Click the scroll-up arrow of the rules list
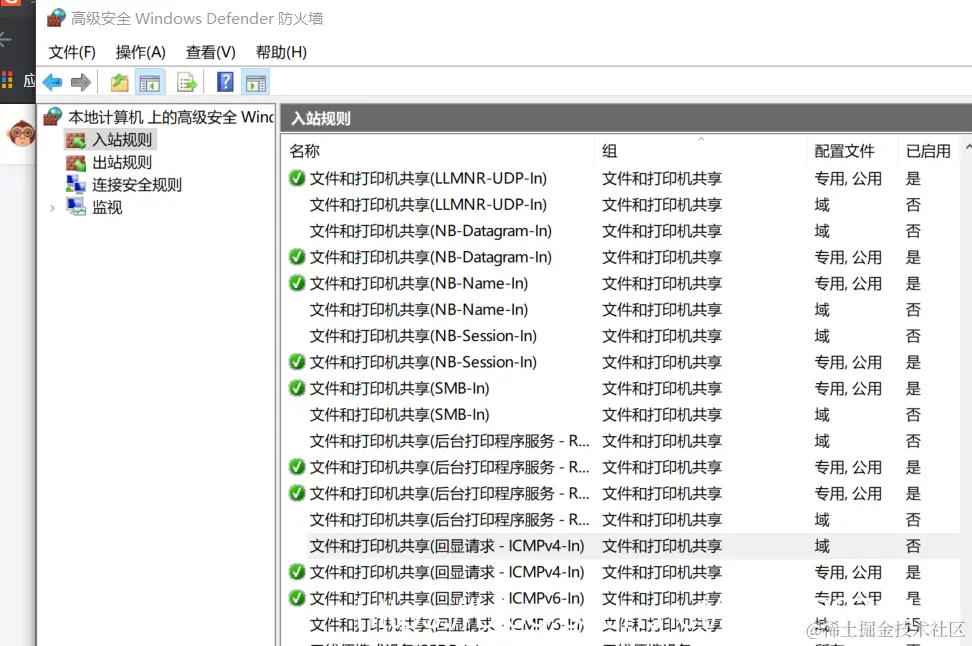The image size is (972, 646). (968, 147)
